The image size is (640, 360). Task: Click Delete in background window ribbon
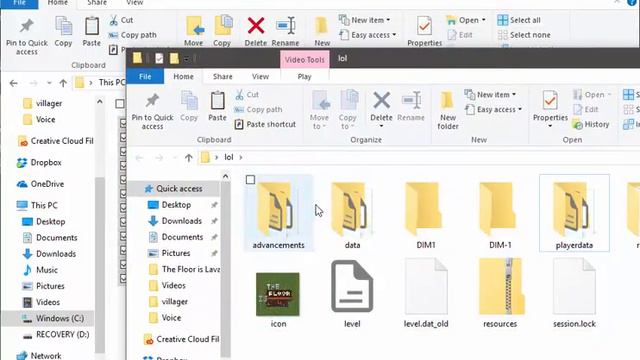click(256, 31)
